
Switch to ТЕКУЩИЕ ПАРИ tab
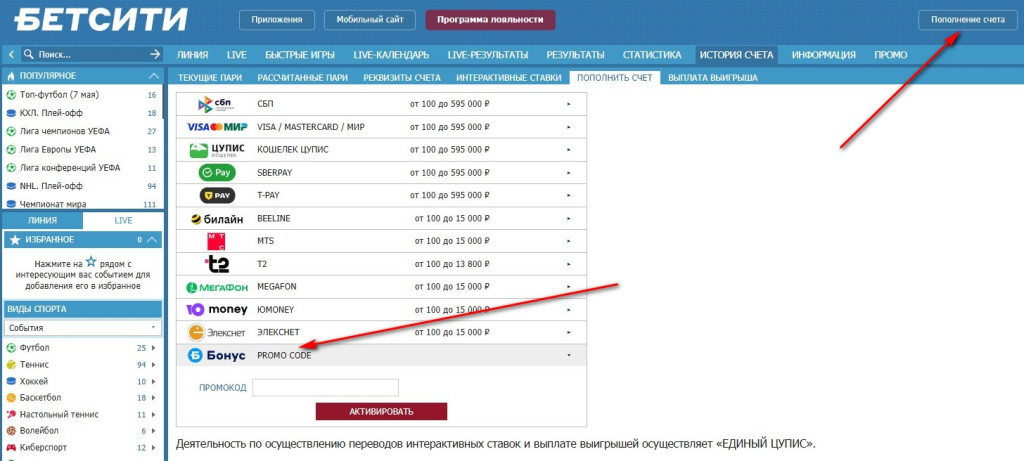(x=210, y=78)
